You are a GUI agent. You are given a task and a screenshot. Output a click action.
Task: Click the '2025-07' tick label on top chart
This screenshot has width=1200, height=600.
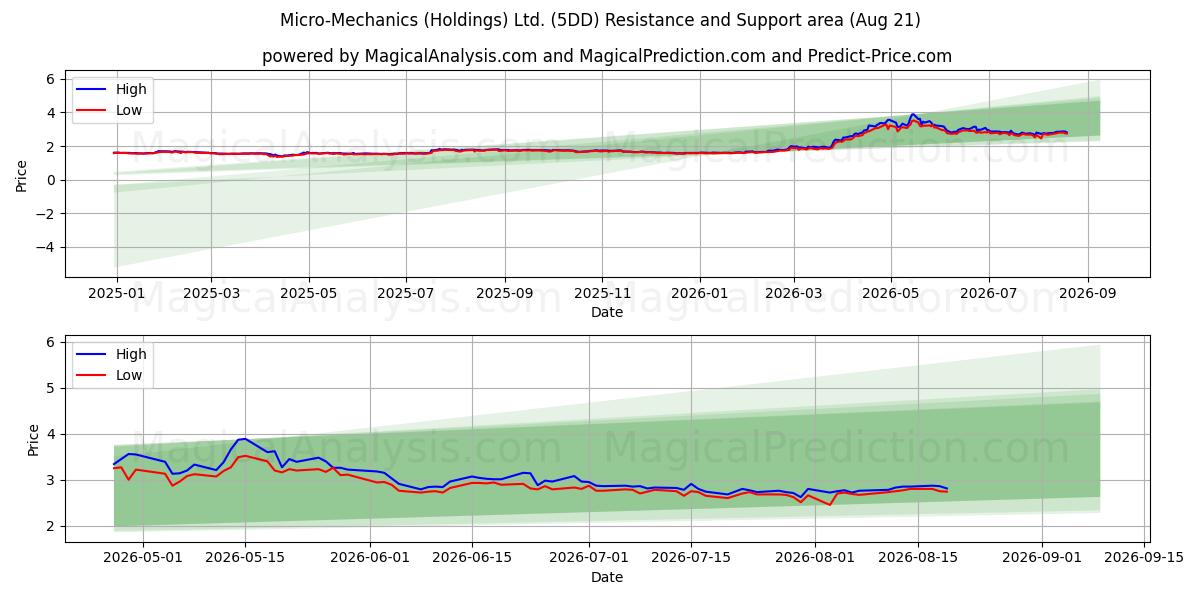coord(406,294)
